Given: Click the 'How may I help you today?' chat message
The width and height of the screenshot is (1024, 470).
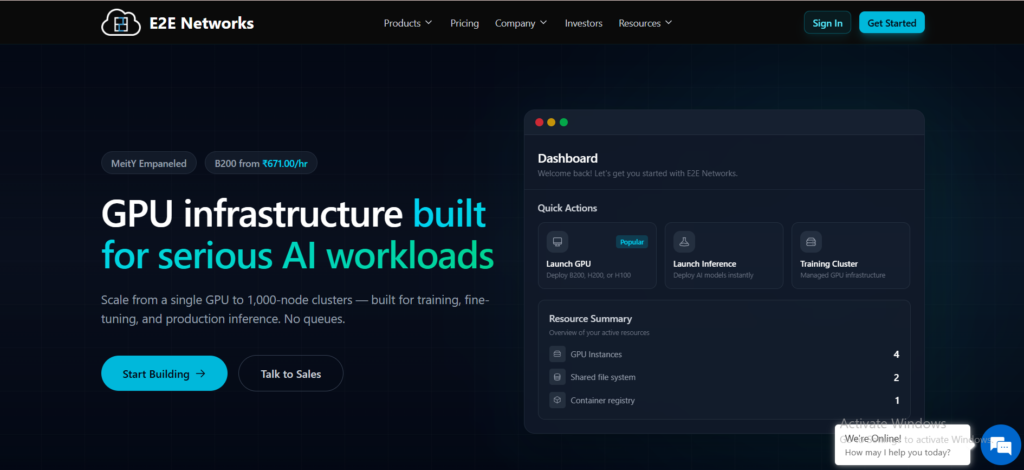Looking at the screenshot, I should pos(897,452).
